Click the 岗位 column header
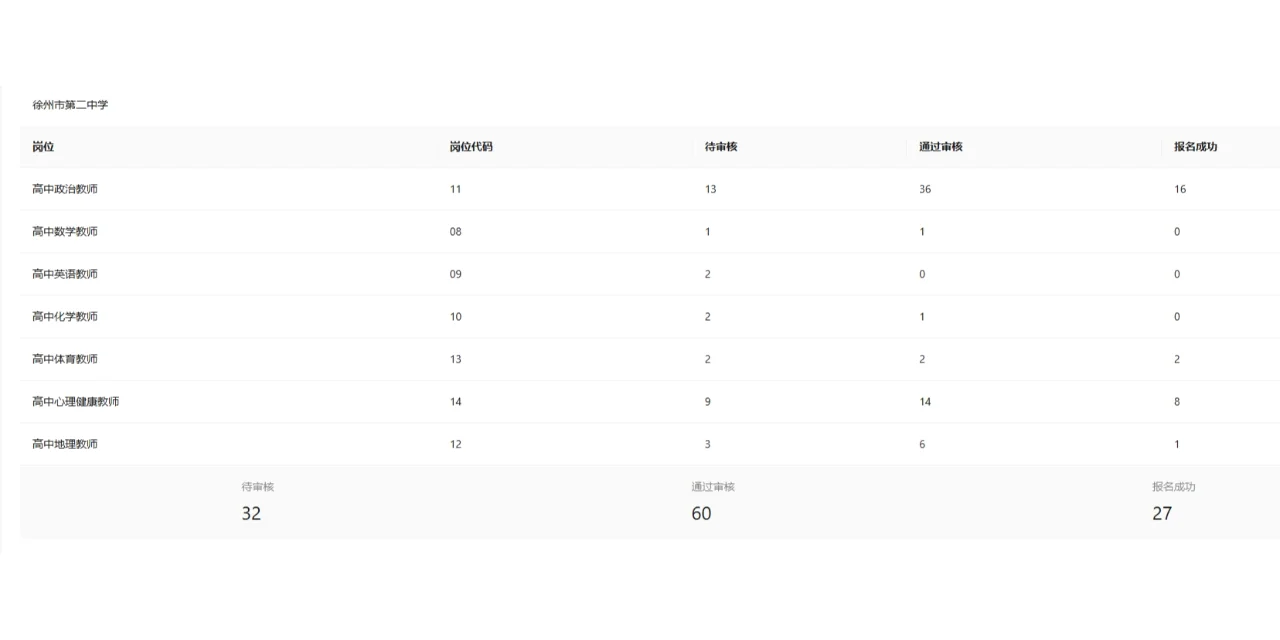This screenshot has width=1280, height=640. click(x=43, y=147)
